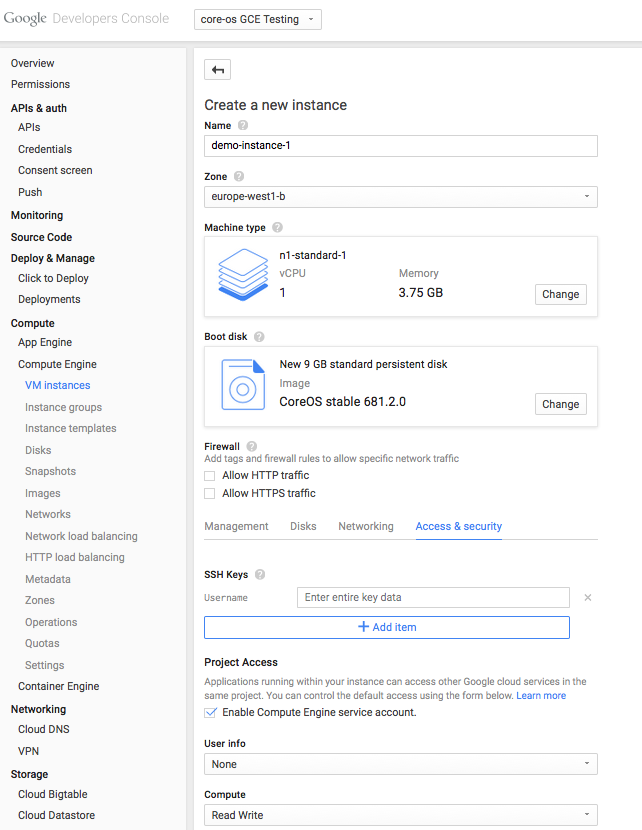Click the Enter entire key data field

point(433,598)
